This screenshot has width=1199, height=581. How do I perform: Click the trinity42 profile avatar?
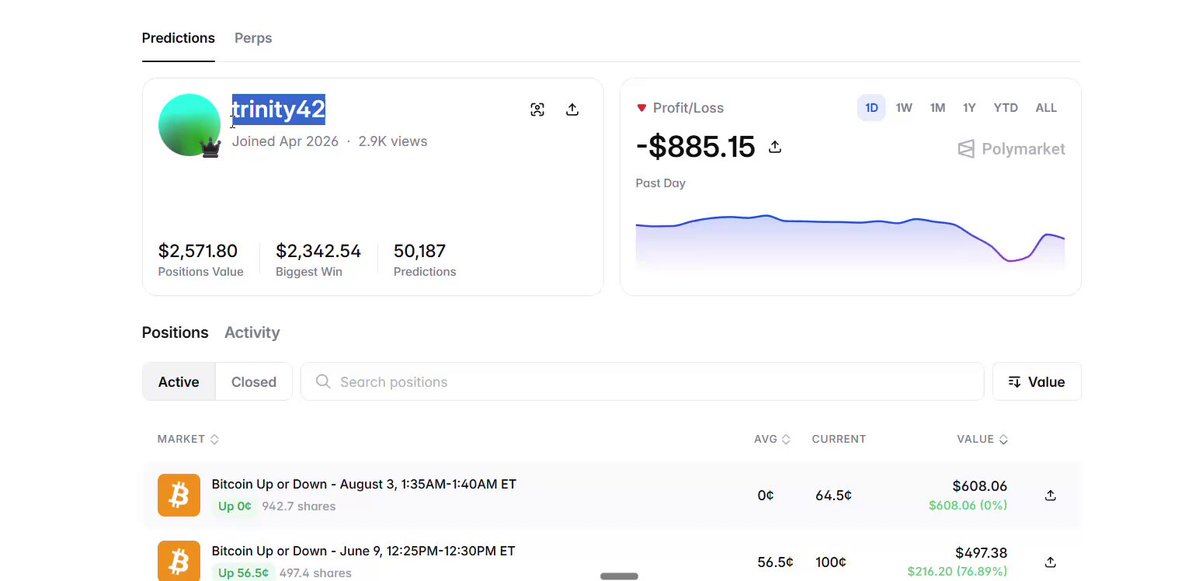click(190, 125)
